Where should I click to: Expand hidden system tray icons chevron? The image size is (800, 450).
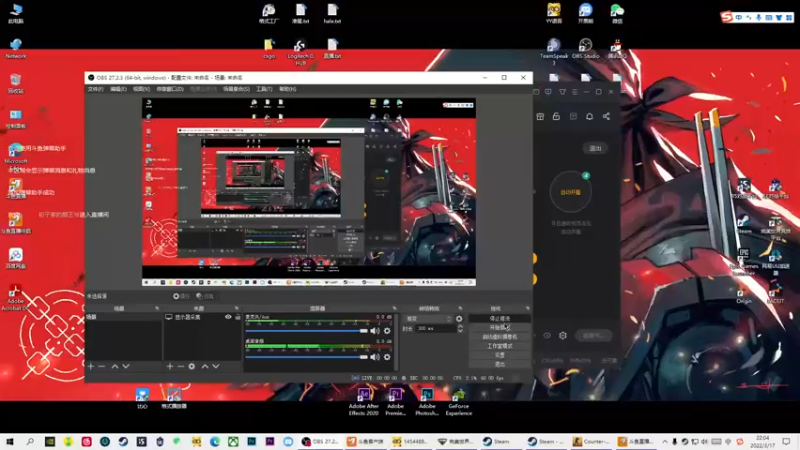(665, 441)
